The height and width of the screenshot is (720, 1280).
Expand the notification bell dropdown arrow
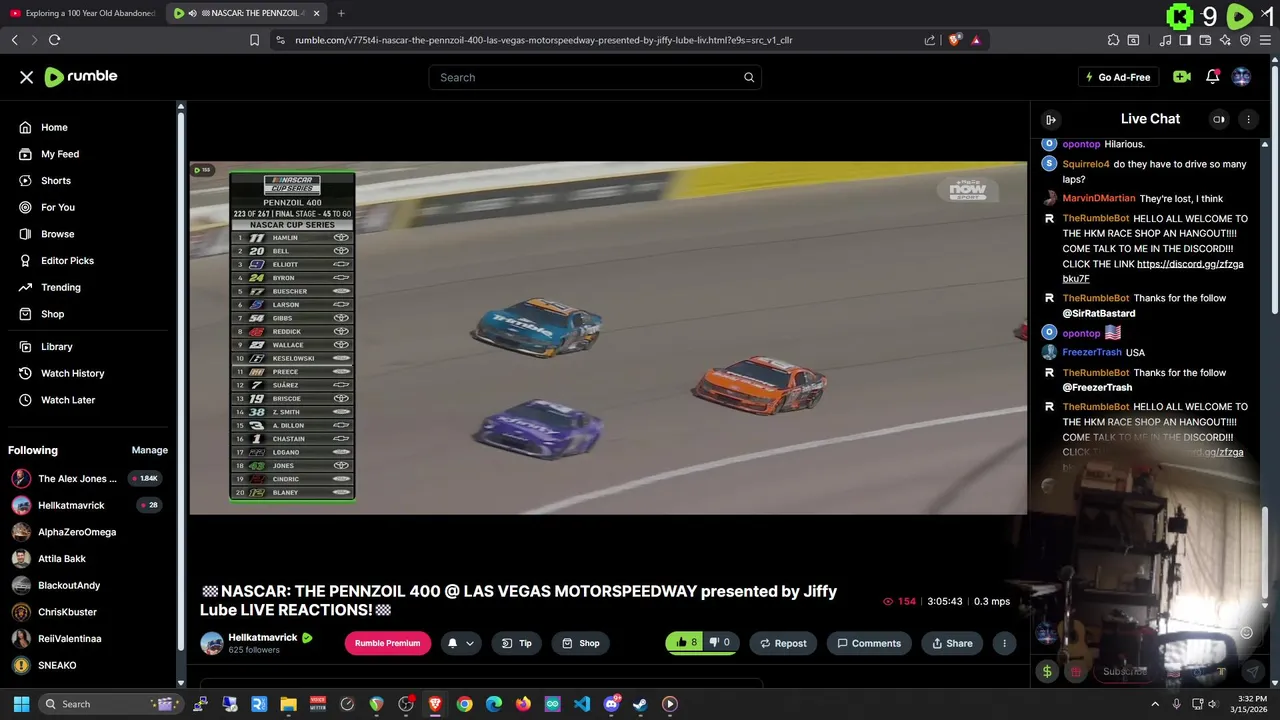pyautogui.click(x=469, y=644)
